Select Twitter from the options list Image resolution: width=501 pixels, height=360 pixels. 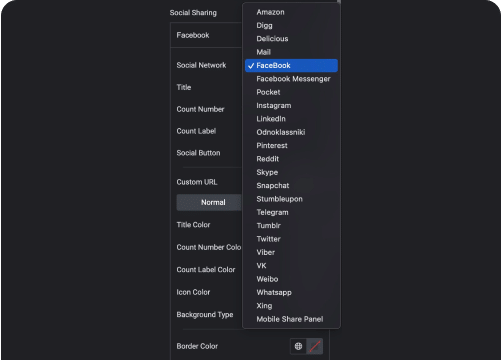tap(291, 239)
